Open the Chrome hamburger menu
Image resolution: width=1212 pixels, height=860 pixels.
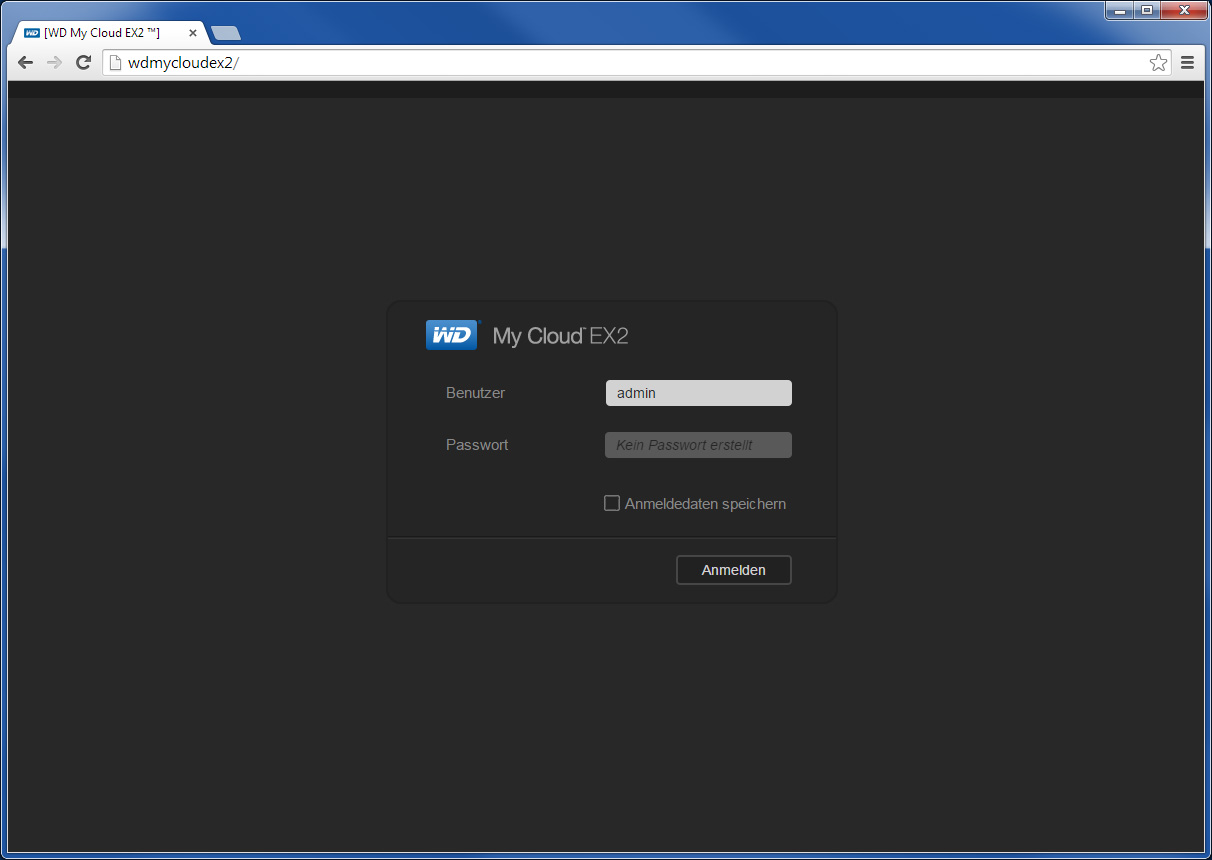(x=1188, y=63)
